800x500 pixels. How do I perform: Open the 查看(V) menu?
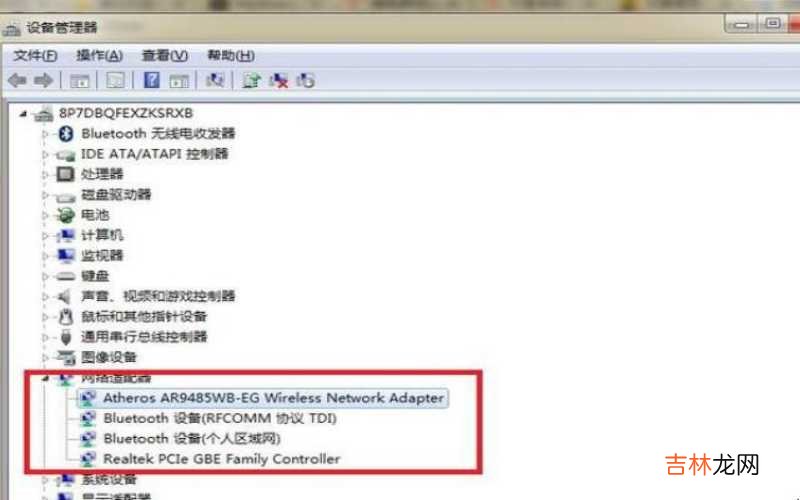[165, 55]
